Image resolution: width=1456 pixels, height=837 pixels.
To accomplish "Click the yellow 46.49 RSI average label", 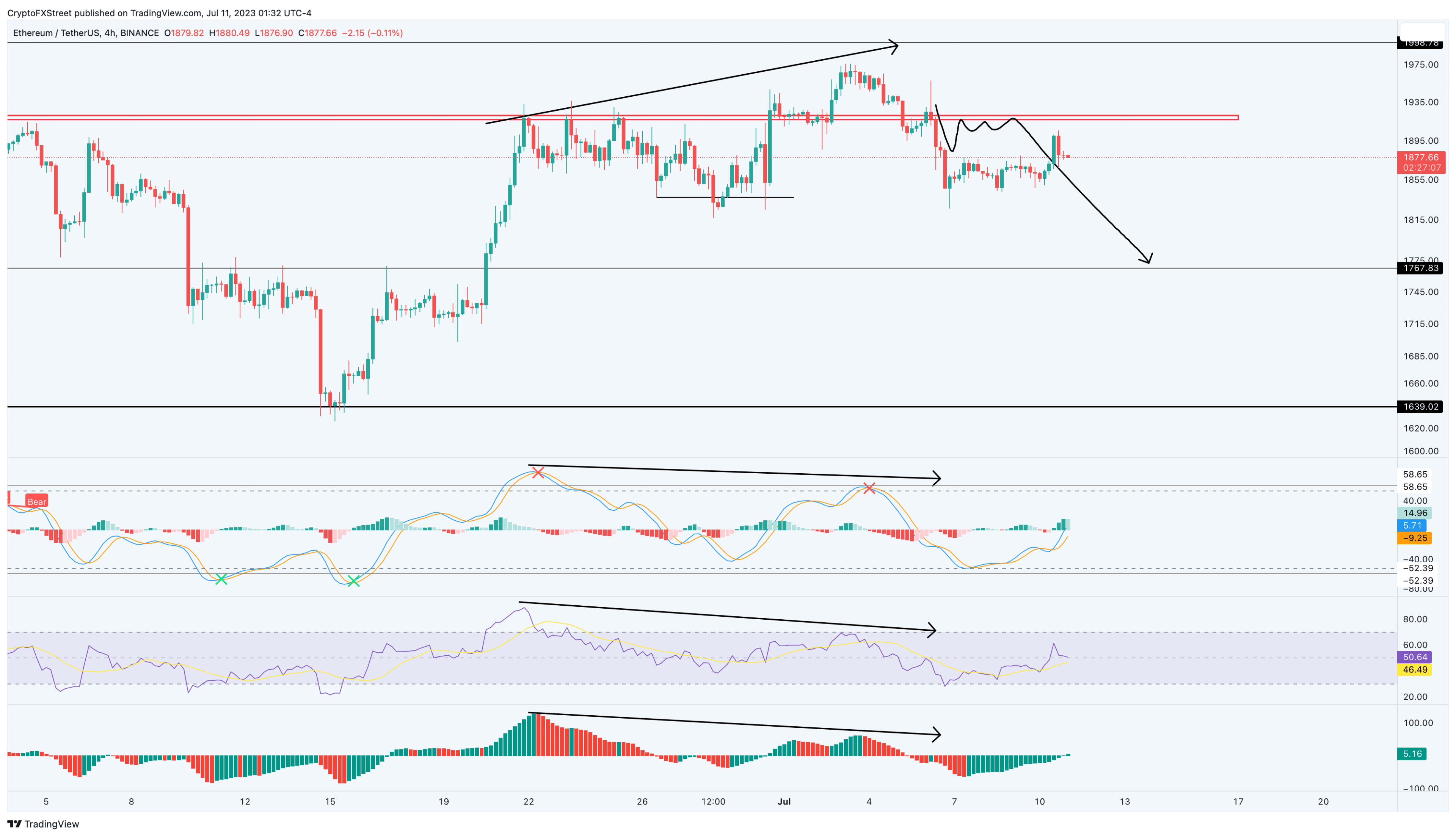I will point(1414,670).
